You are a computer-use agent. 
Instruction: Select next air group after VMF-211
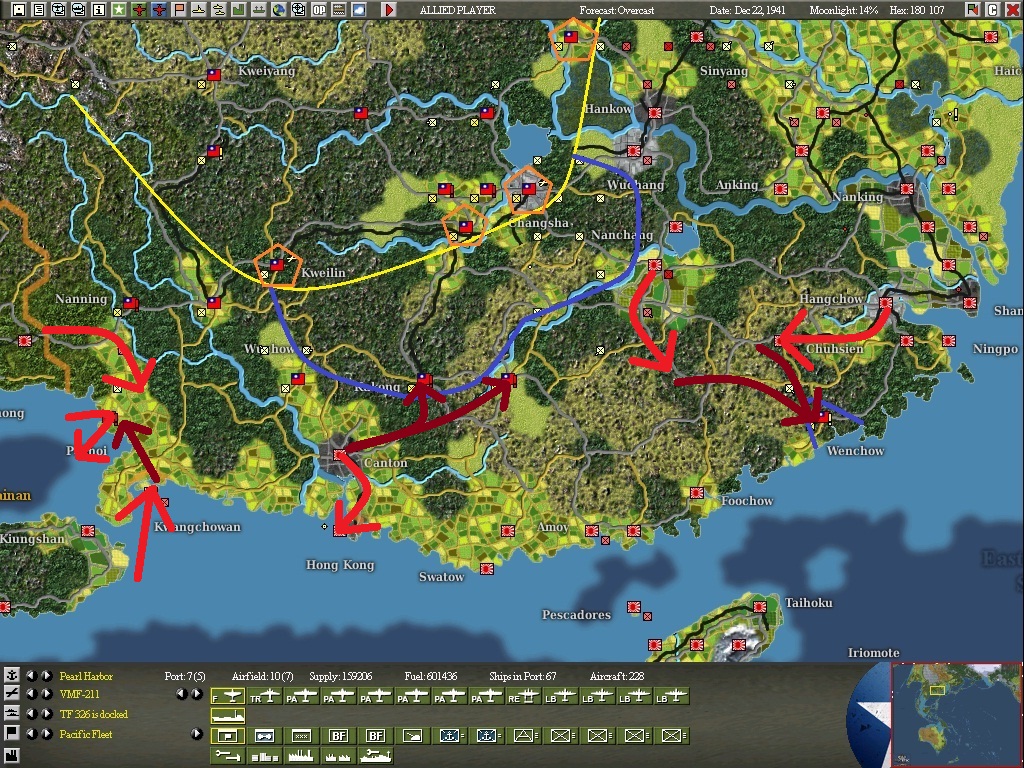pos(47,694)
